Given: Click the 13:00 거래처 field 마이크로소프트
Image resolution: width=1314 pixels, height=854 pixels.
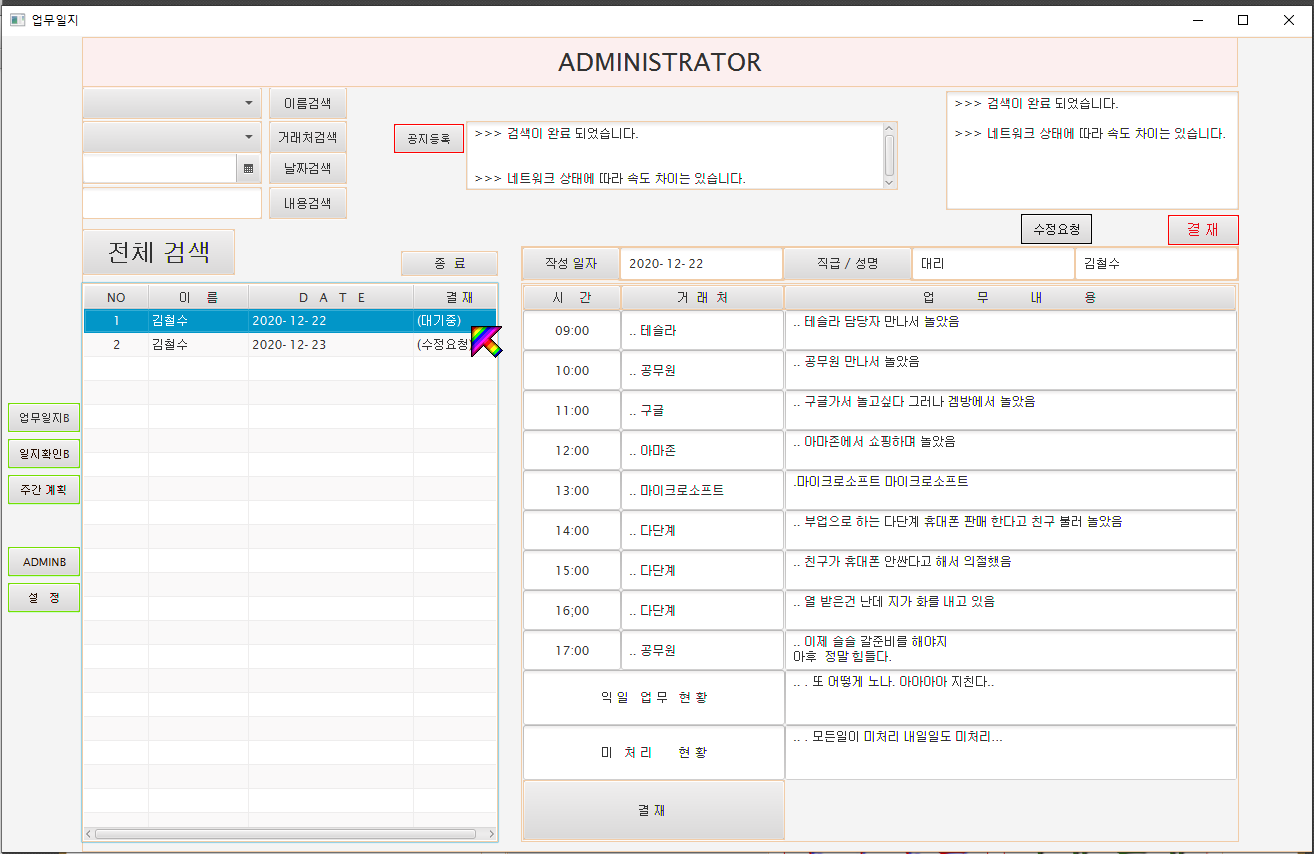Looking at the screenshot, I should click(702, 490).
